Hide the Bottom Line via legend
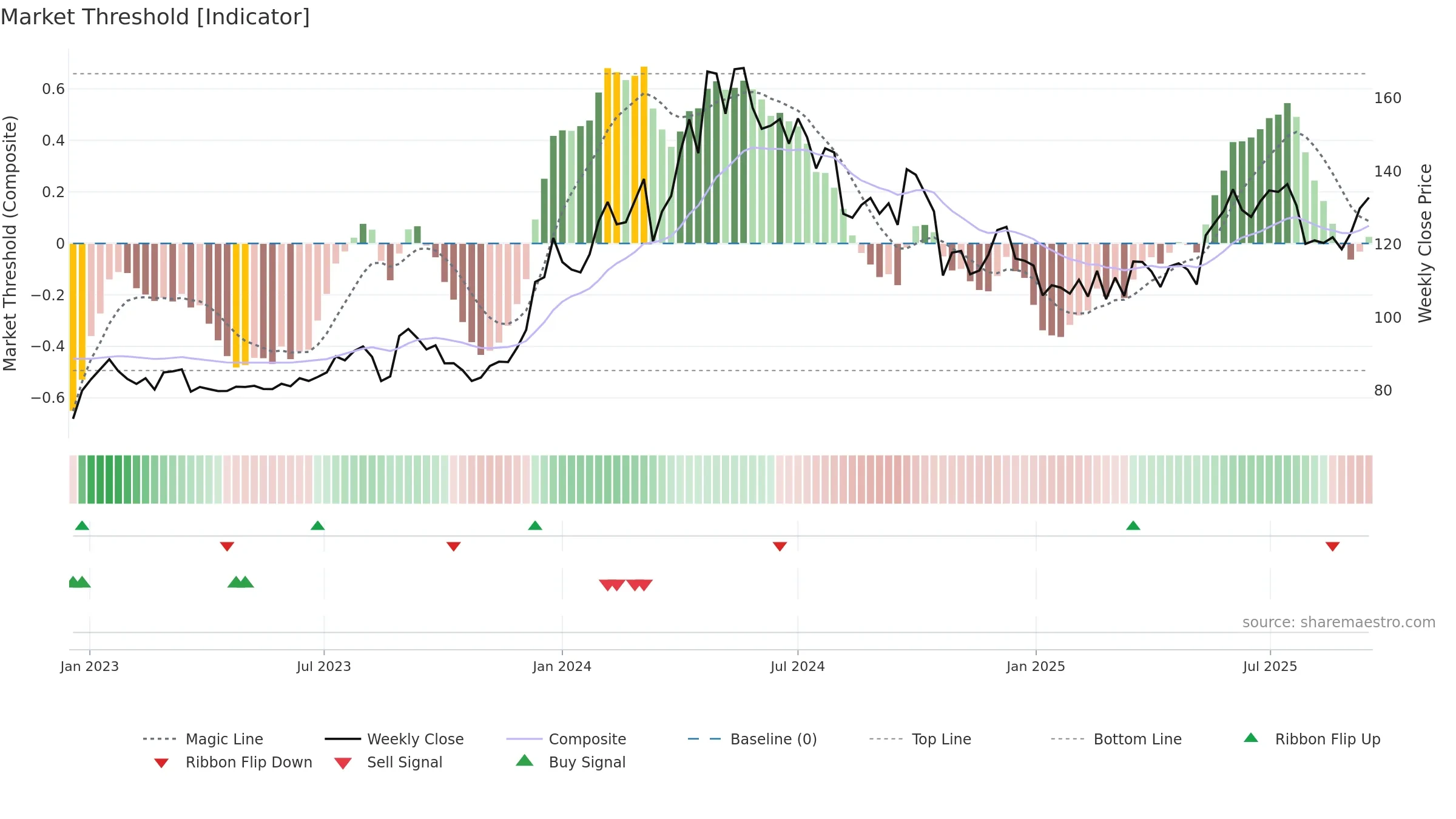 click(1116, 739)
